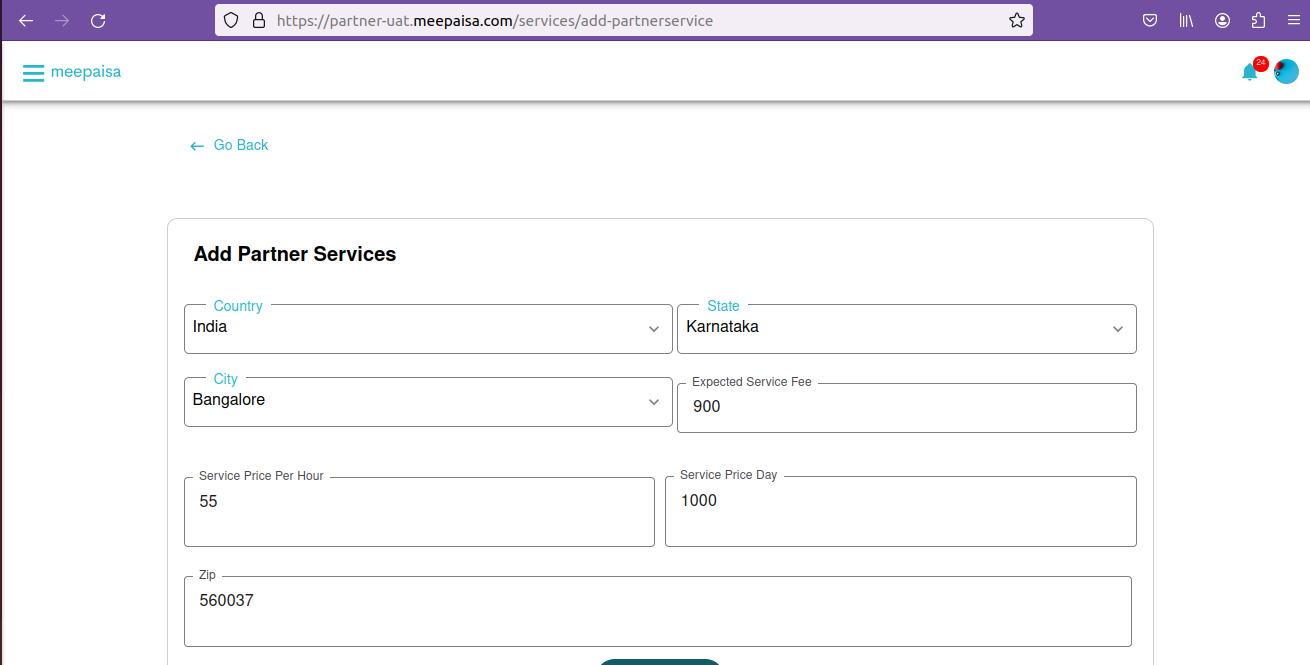Bookmark this page with the star
The width and height of the screenshot is (1310, 665).
point(1016,20)
